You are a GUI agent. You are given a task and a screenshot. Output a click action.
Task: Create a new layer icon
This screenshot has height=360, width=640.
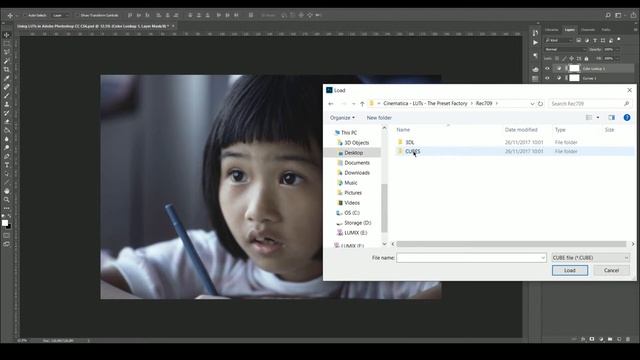click(619, 339)
